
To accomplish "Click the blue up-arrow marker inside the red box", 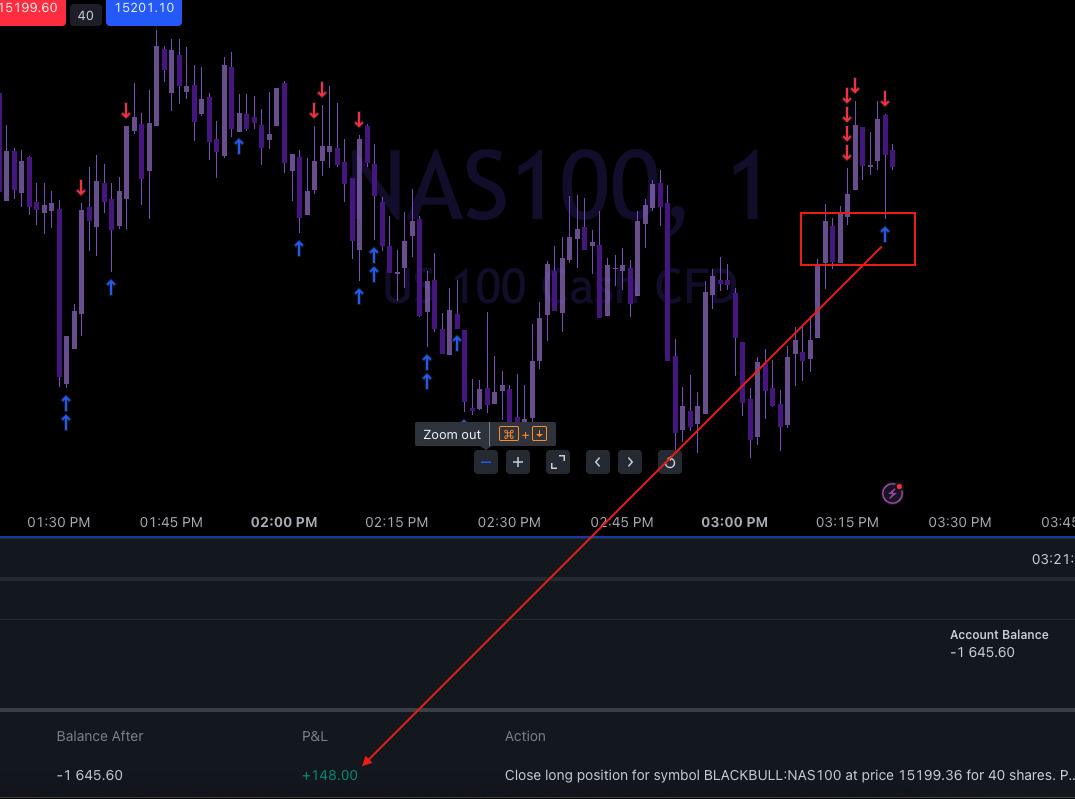I will (884, 234).
